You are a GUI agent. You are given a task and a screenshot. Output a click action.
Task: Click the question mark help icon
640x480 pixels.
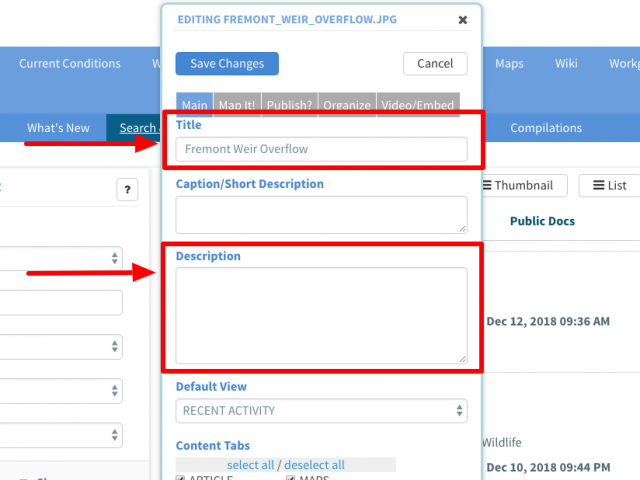tap(127, 190)
